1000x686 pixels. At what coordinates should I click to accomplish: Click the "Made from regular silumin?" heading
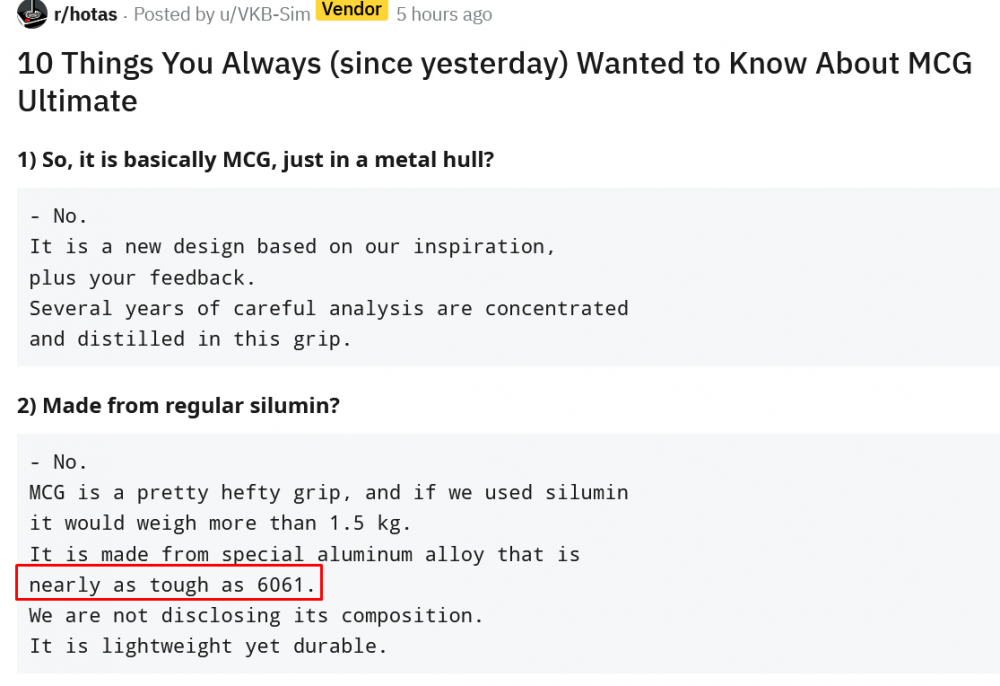pos(180,406)
